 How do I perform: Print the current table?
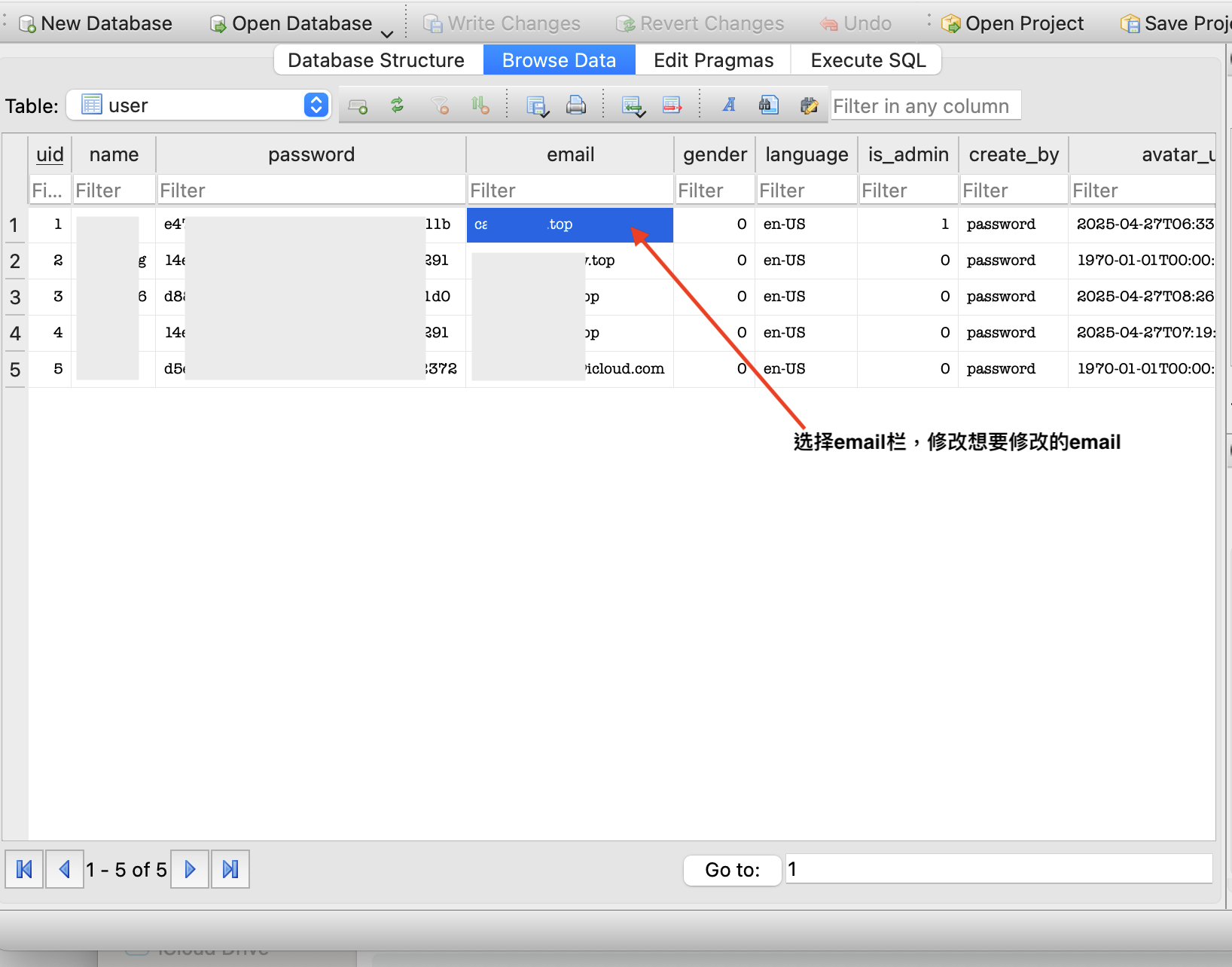pyautogui.click(x=576, y=105)
